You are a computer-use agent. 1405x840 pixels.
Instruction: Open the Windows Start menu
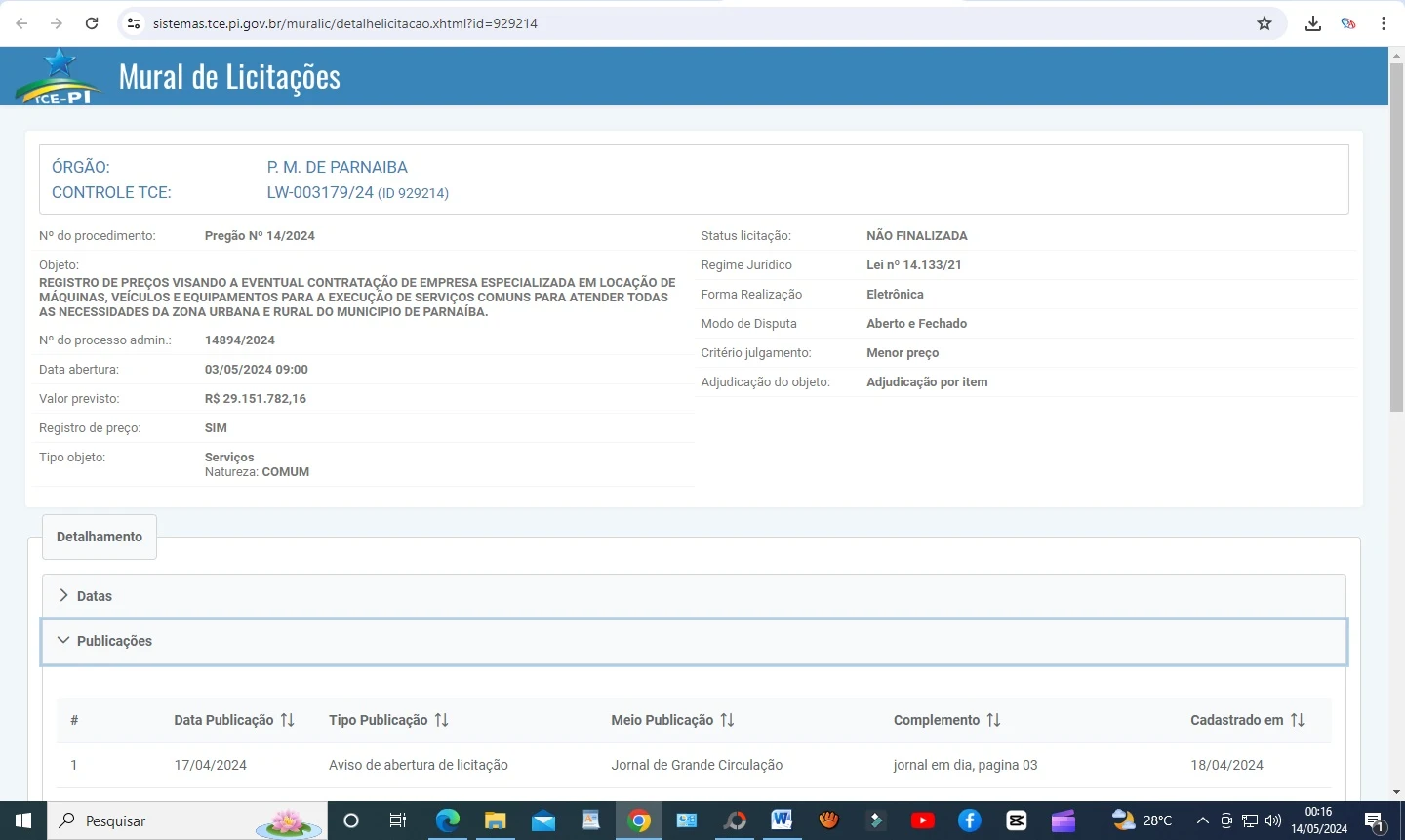[23, 820]
